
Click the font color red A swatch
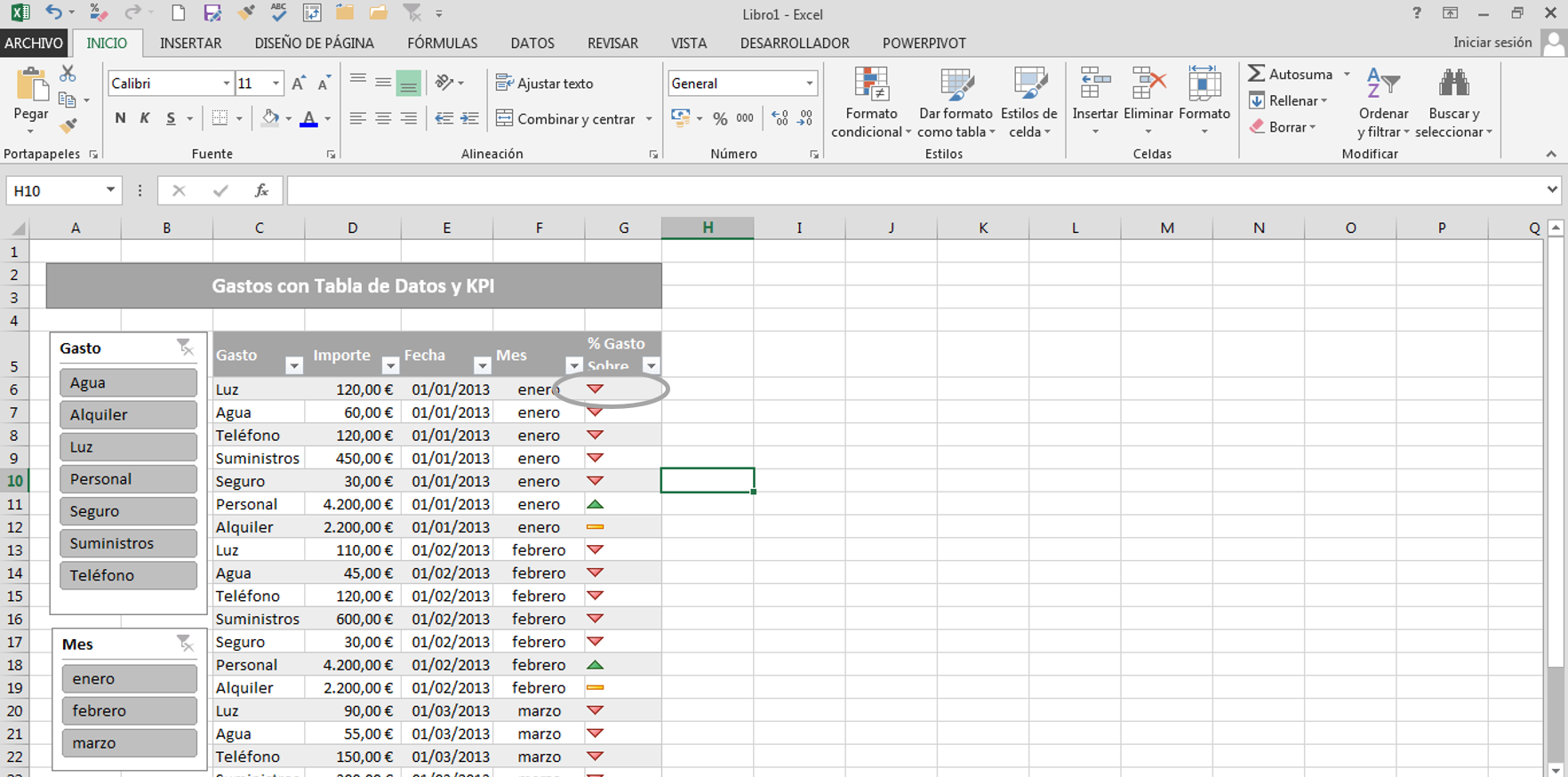[308, 118]
